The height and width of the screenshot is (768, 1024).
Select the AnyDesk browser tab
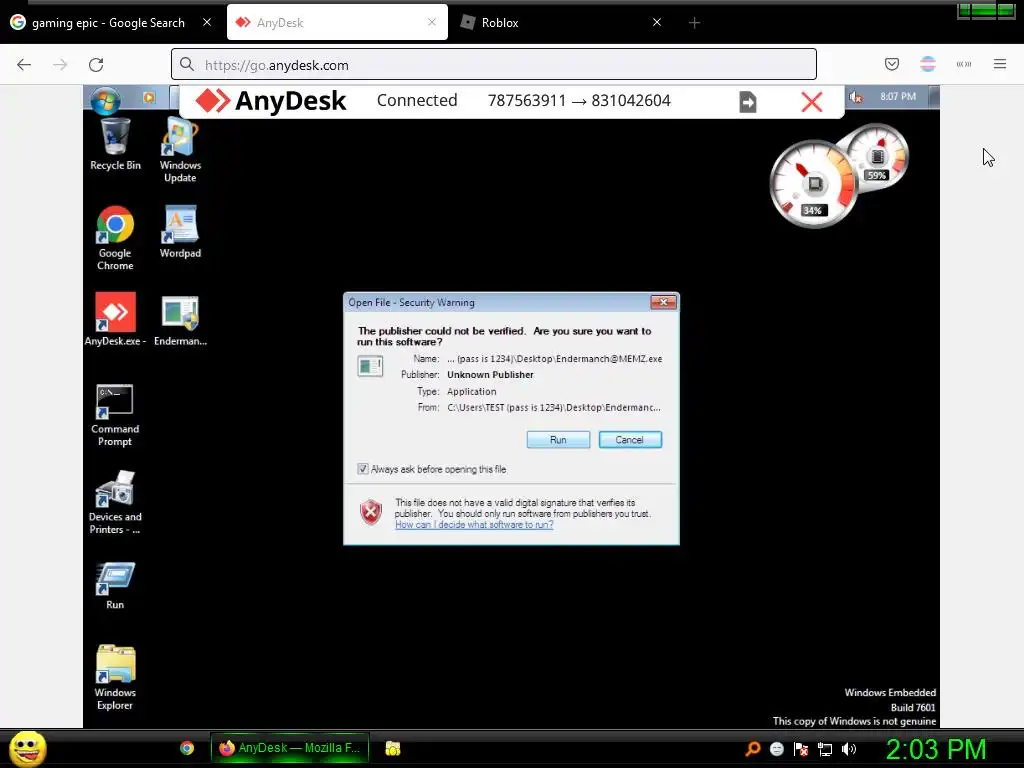[337, 23]
